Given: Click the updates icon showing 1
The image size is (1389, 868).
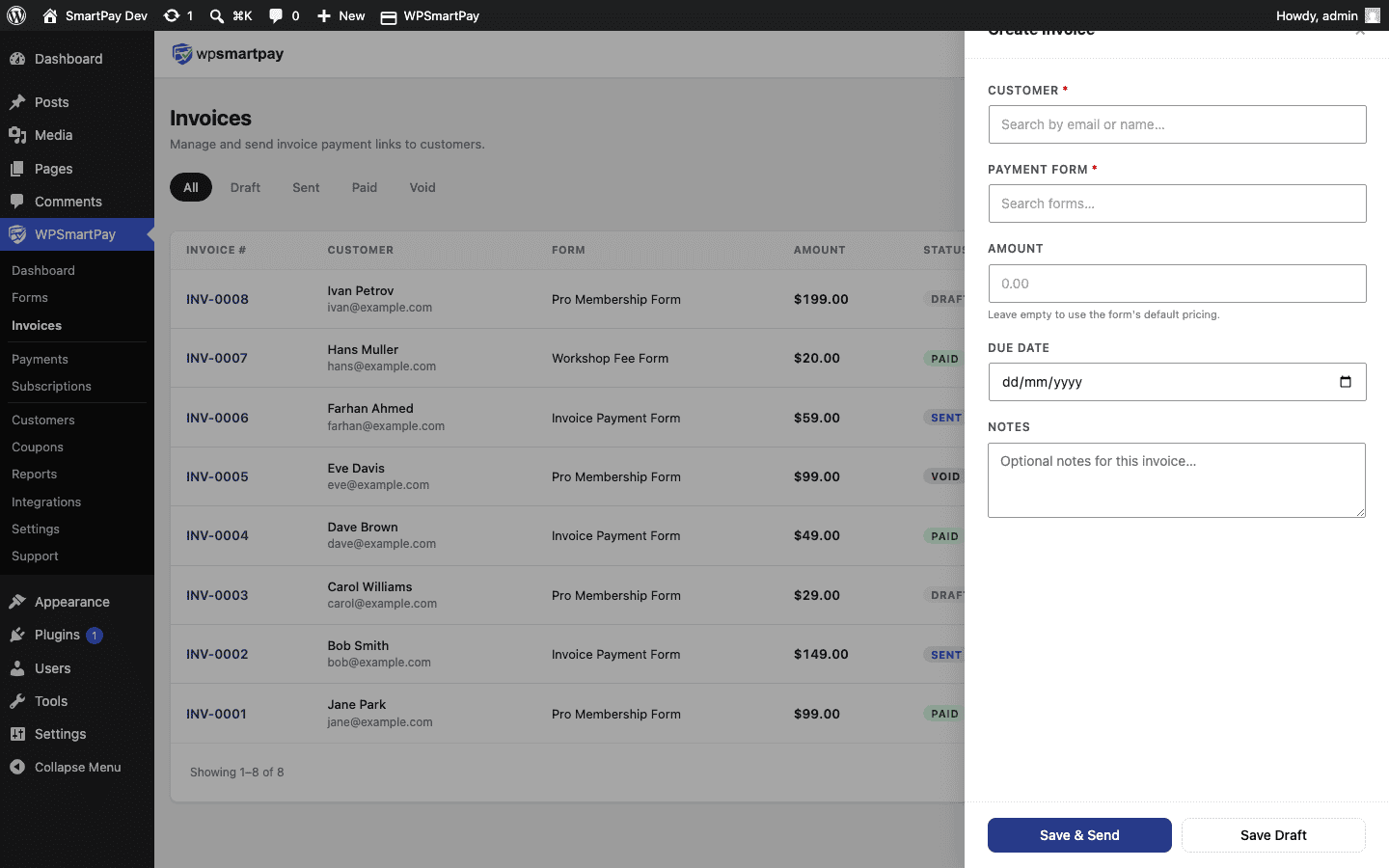Looking at the screenshot, I should [172, 15].
